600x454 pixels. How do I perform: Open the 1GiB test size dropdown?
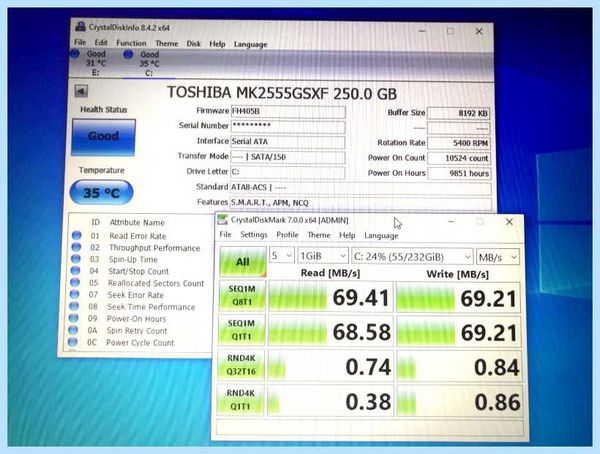(323, 256)
